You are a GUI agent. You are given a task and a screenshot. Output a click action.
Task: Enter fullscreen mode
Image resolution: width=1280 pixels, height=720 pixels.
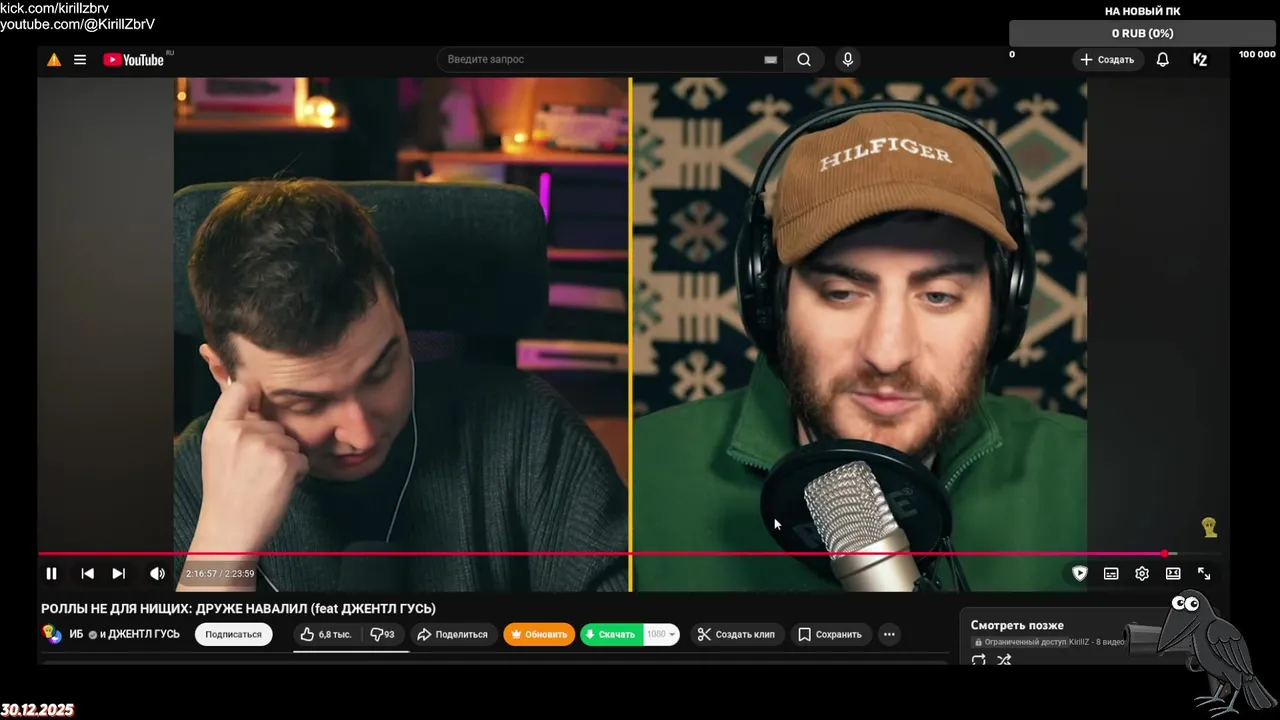[1204, 573]
